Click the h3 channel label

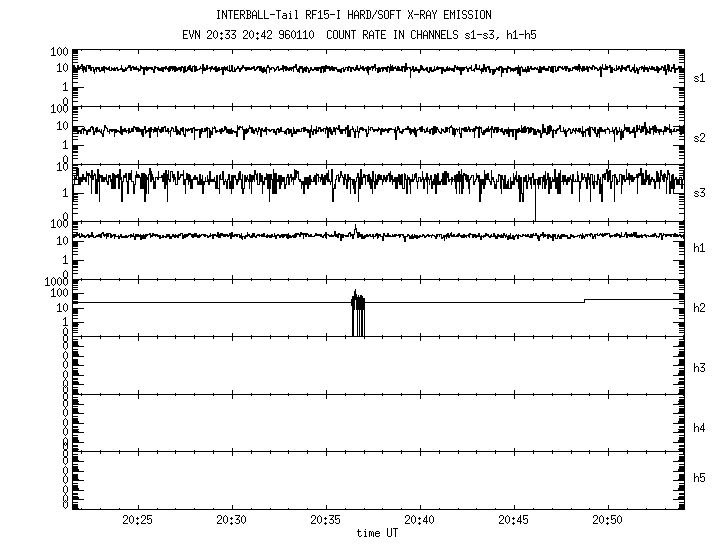[x=700, y=368]
